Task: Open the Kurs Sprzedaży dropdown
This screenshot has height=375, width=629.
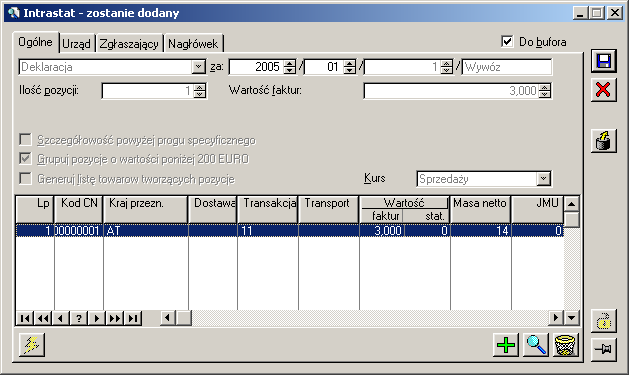Action: 544,178
